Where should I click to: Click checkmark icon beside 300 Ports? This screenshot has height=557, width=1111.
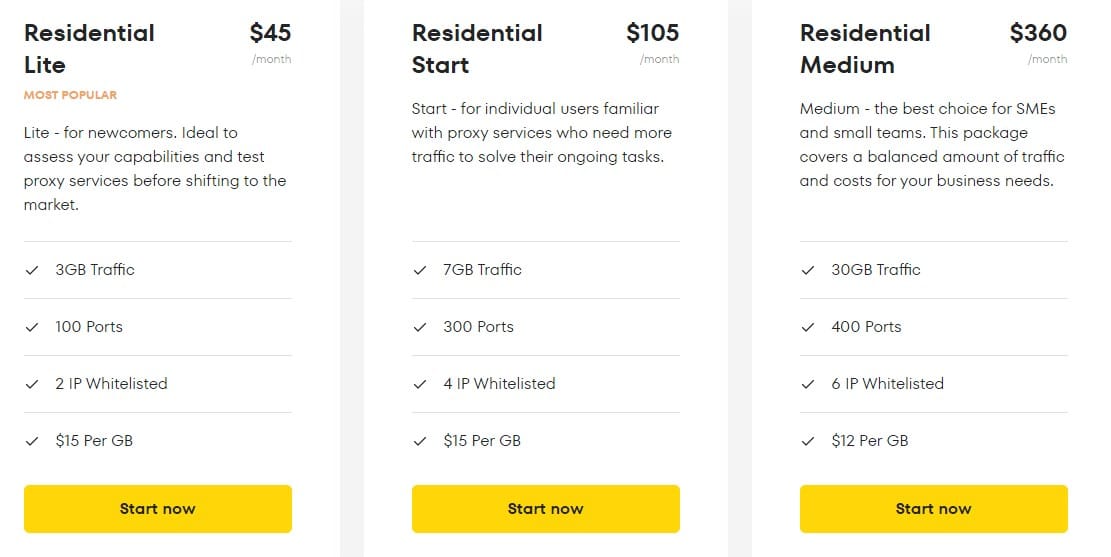coord(420,327)
